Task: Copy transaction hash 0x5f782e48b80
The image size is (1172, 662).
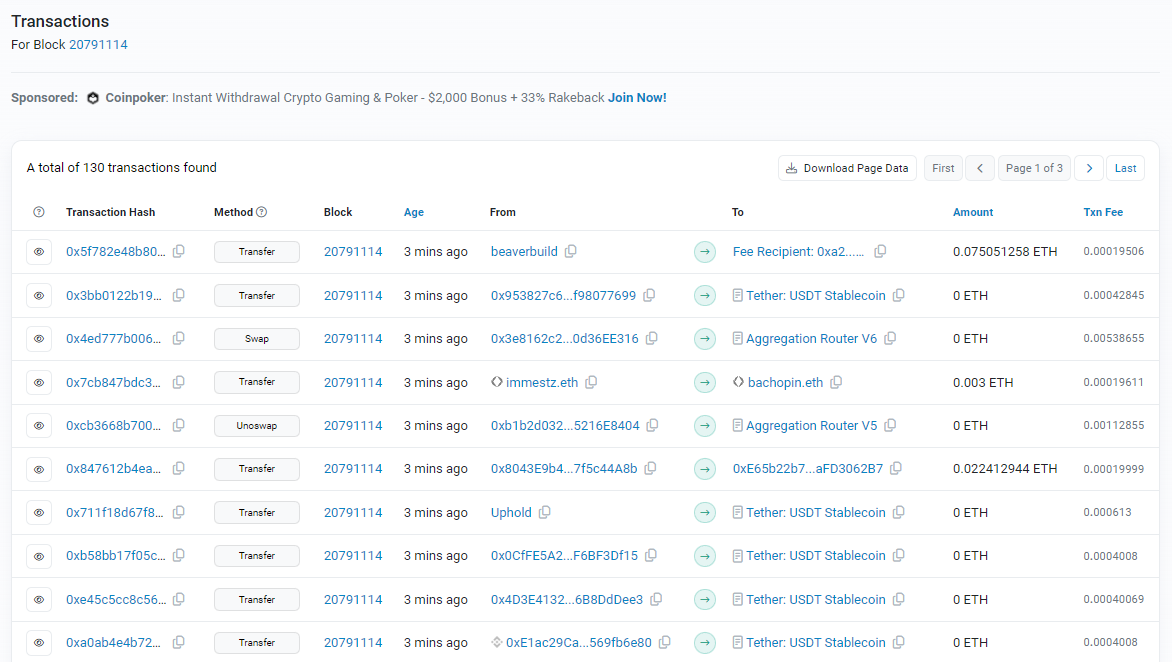Action: pyautogui.click(x=179, y=252)
